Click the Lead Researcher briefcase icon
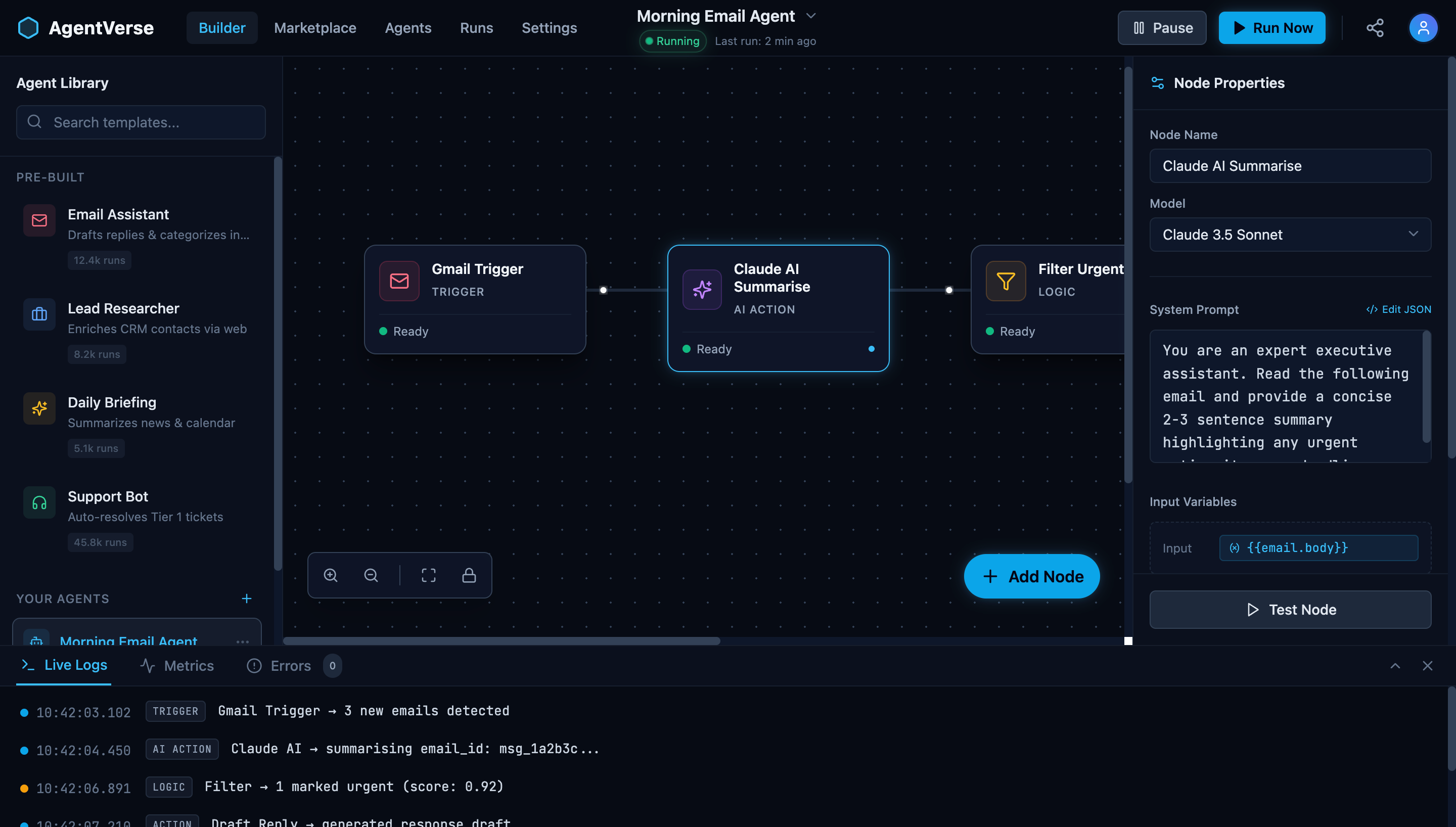1456x827 pixels. [39, 314]
